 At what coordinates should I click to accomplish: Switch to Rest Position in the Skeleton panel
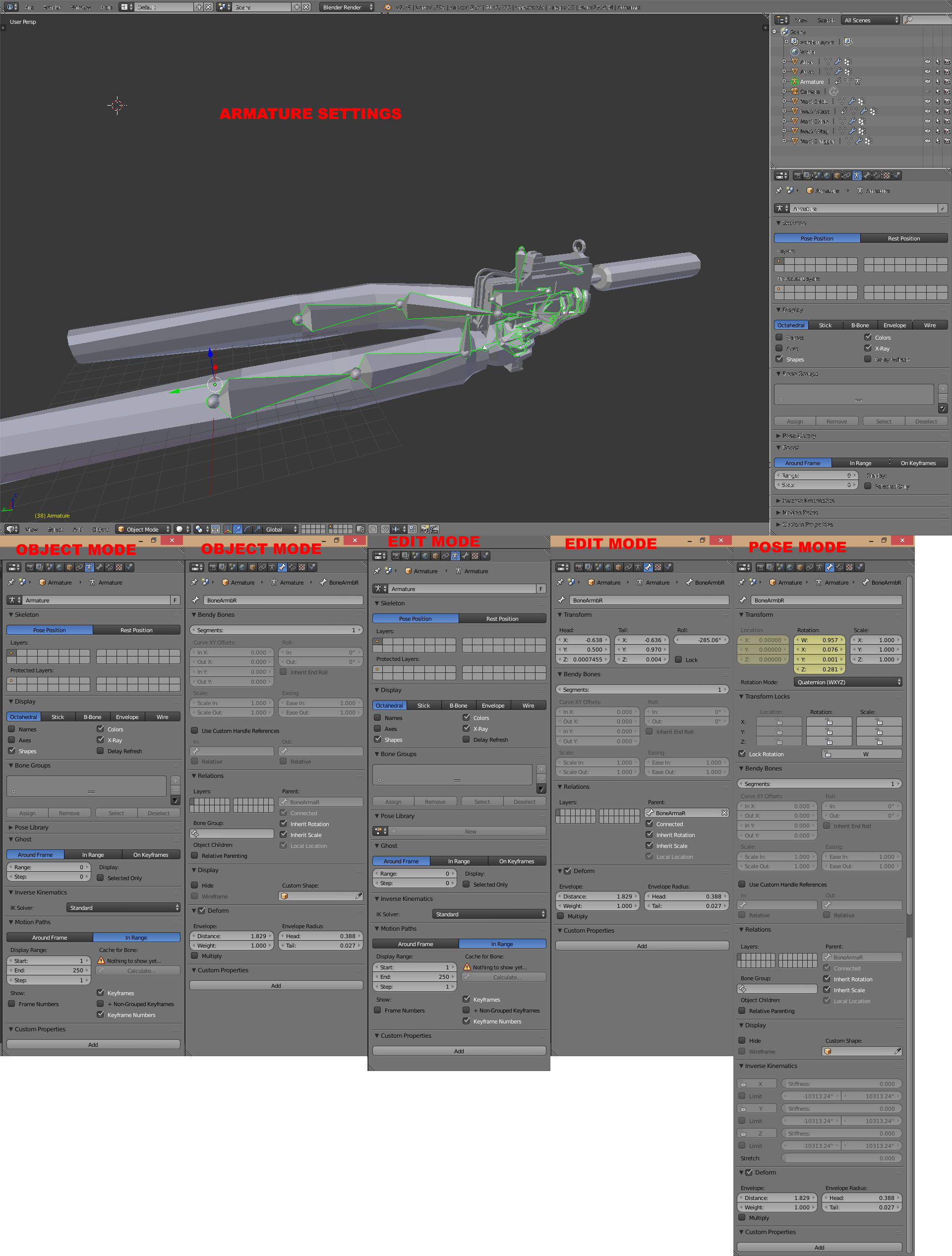click(x=904, y=238)
